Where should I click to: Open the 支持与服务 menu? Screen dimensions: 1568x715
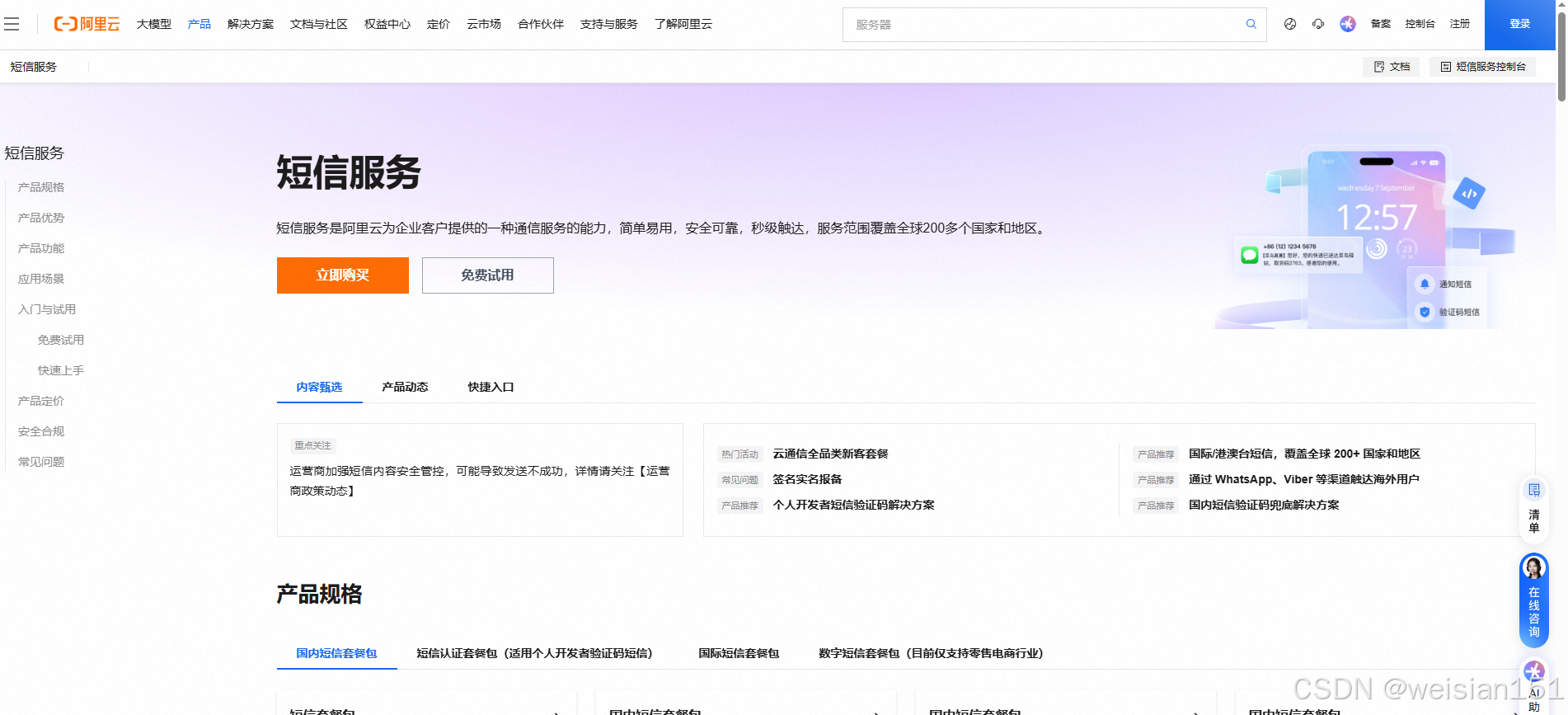click(609, 24)
